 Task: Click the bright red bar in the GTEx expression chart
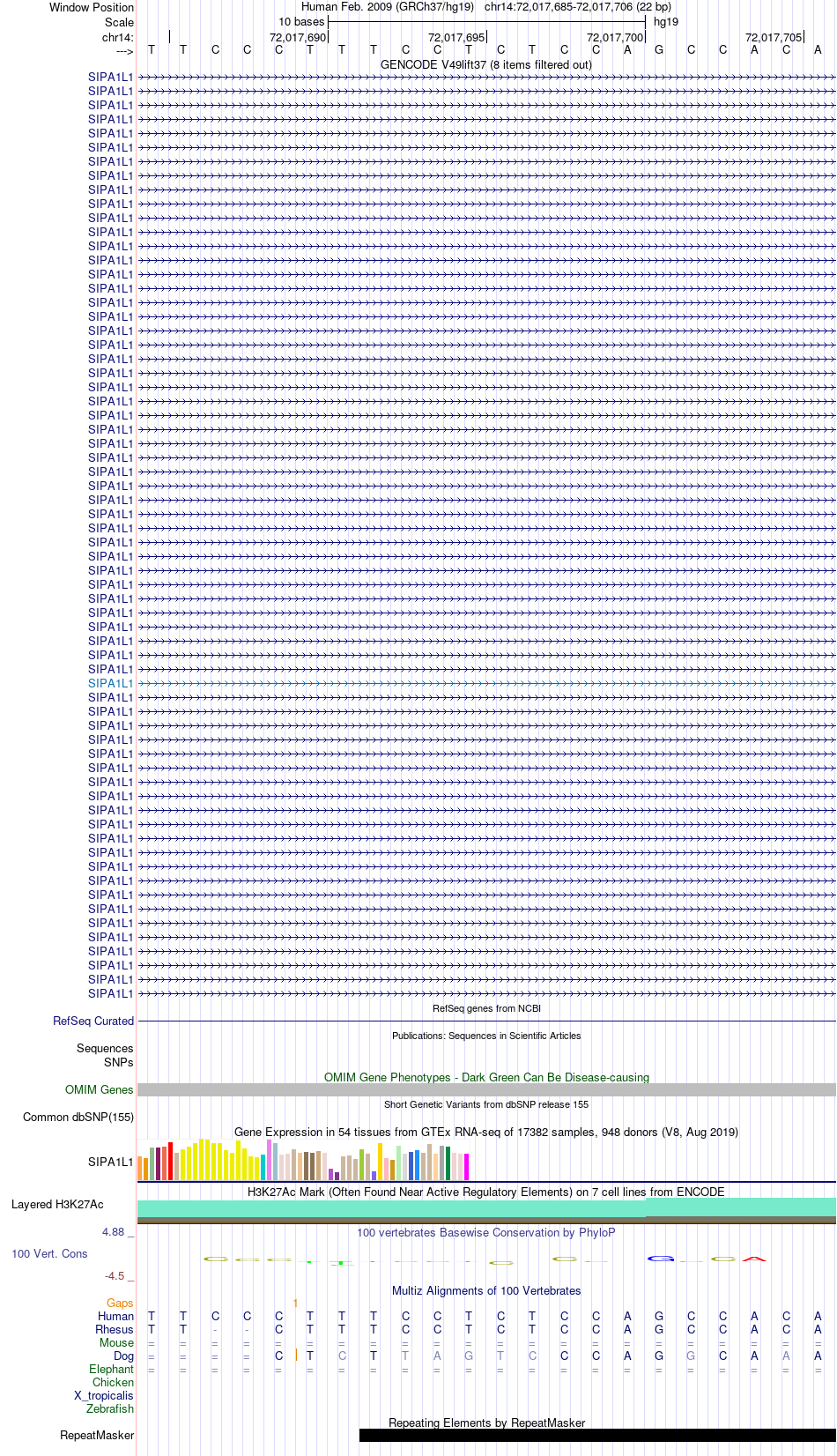170,1161
